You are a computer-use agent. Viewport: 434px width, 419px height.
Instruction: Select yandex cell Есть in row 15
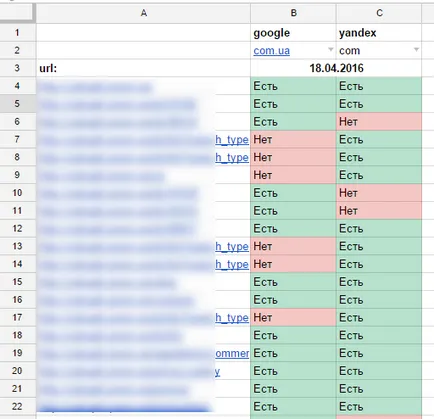pos(379,282)
